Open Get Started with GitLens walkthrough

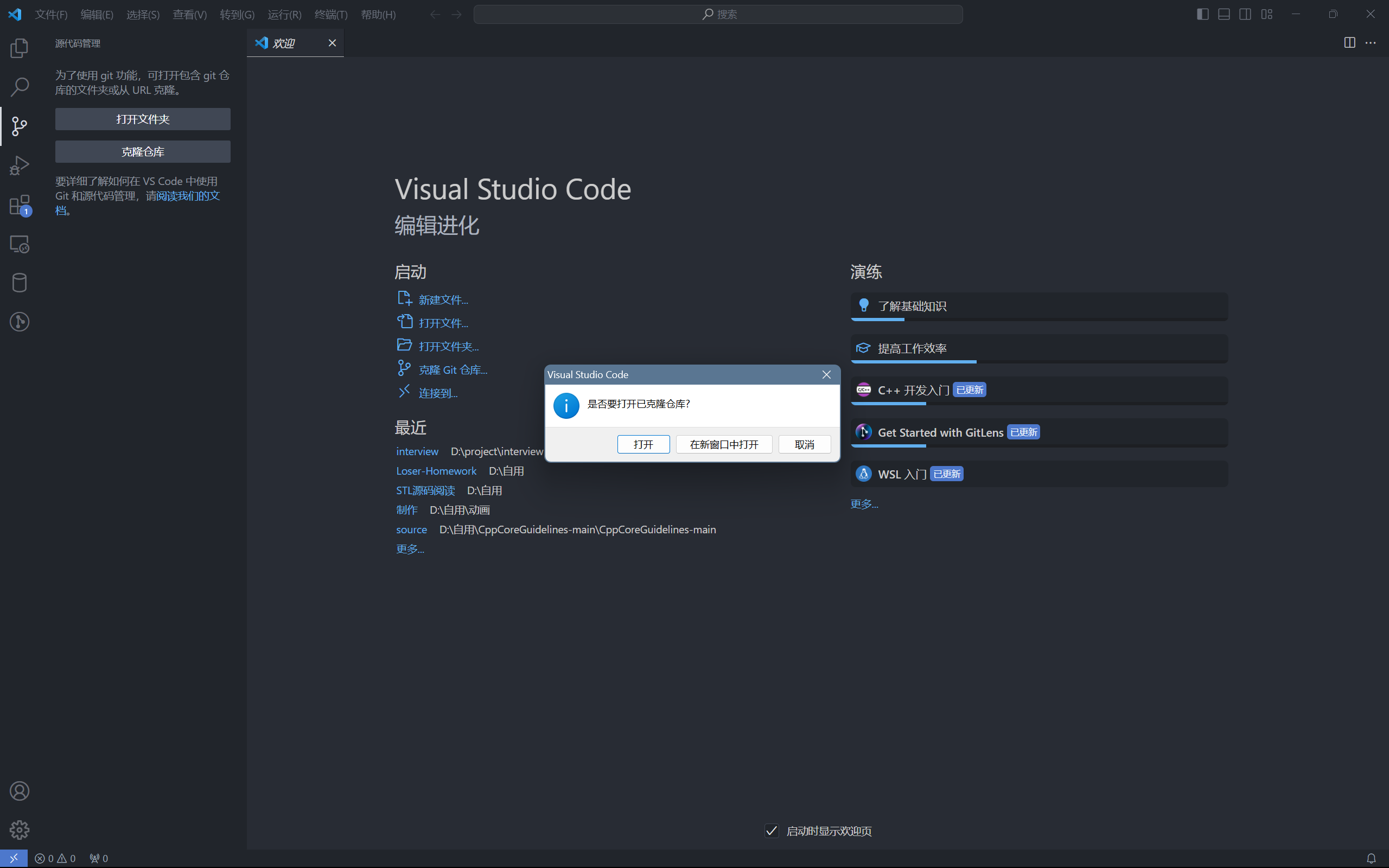tap(1039, 432)
